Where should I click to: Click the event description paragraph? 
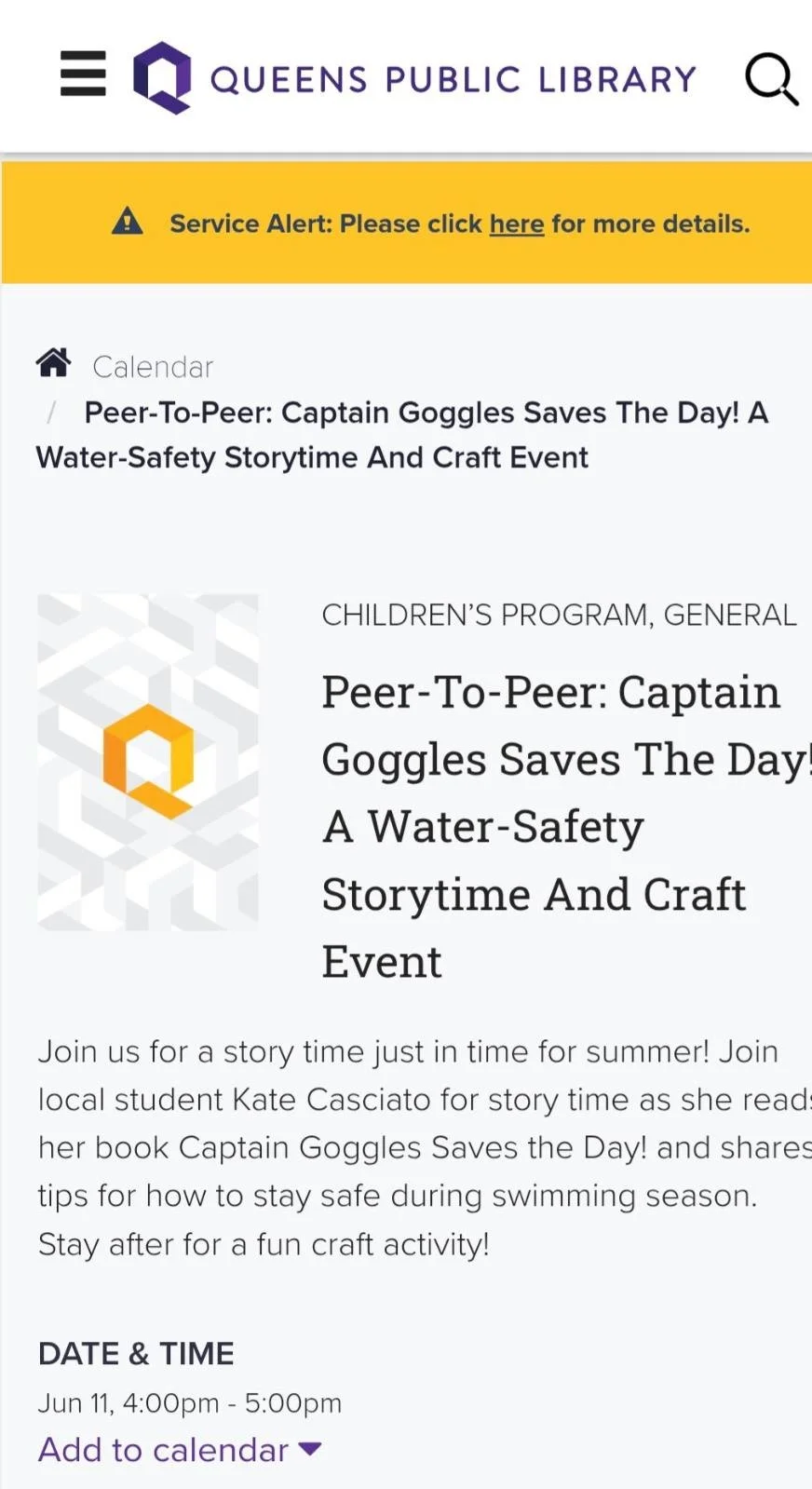(x=425, y=1147)
